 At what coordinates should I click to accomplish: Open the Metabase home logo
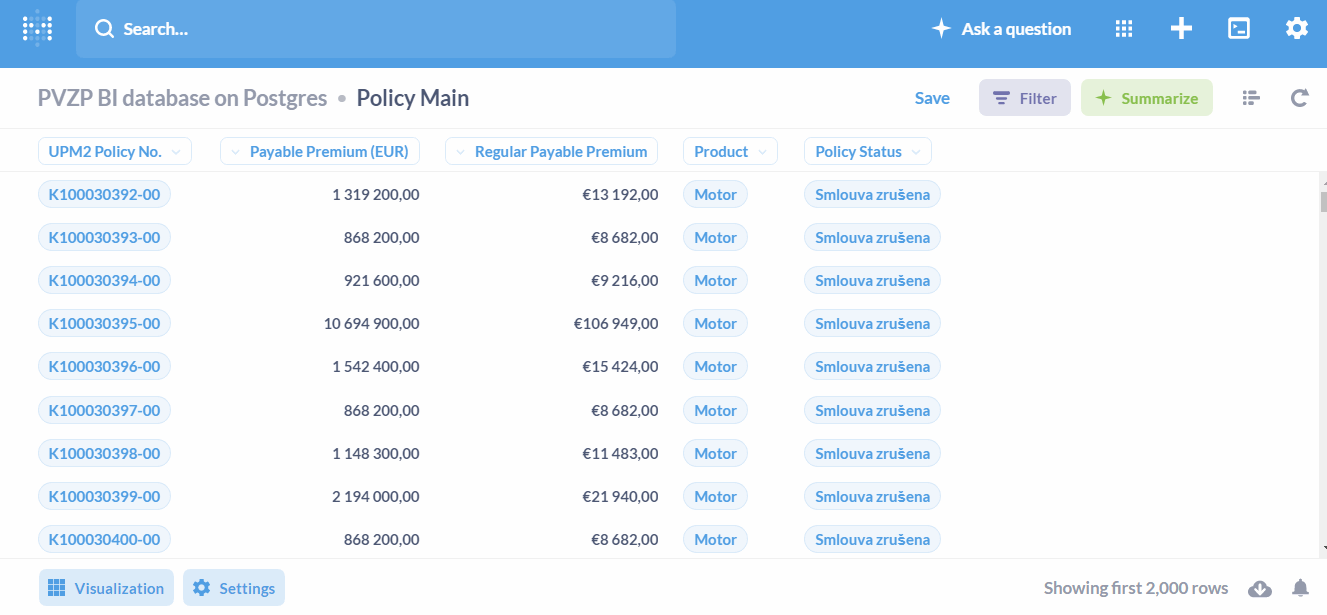(37, 28)
